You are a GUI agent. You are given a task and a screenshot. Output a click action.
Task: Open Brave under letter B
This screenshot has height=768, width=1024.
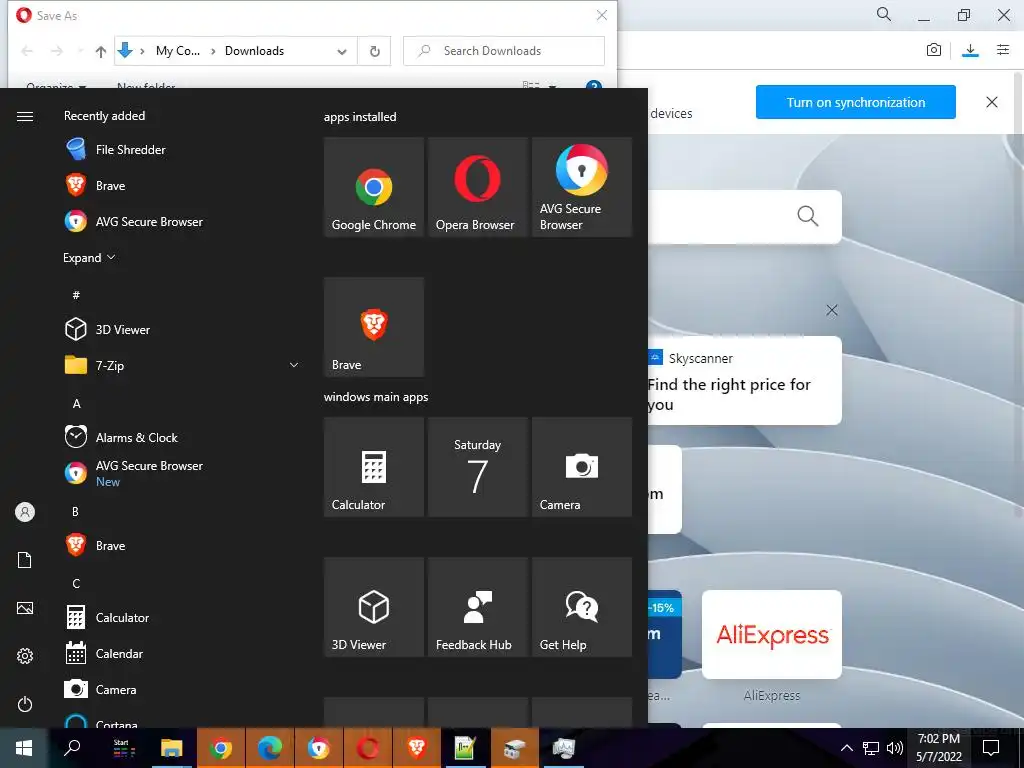click(181, 545)
